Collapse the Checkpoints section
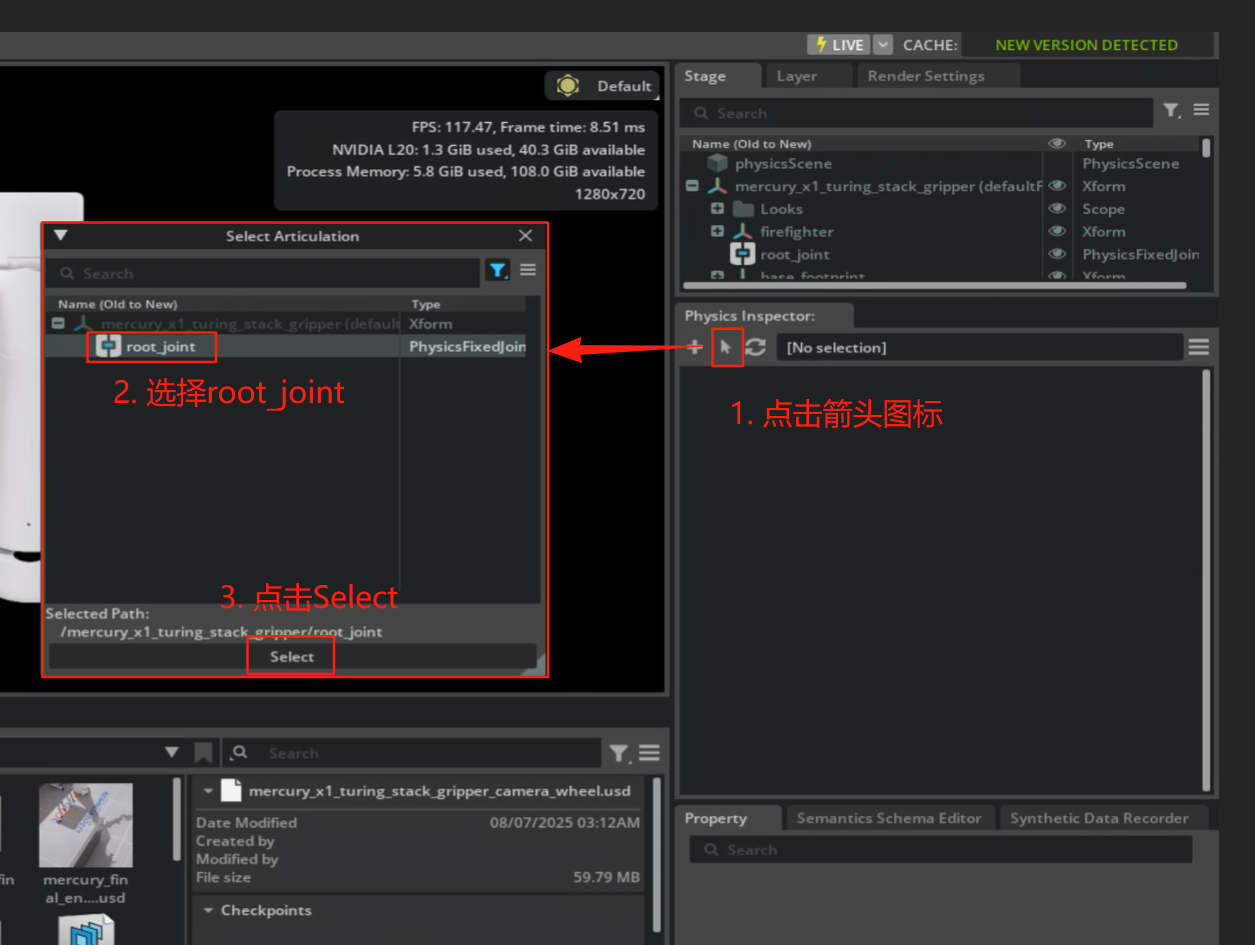1255x945 pixels. pos(208,910)
